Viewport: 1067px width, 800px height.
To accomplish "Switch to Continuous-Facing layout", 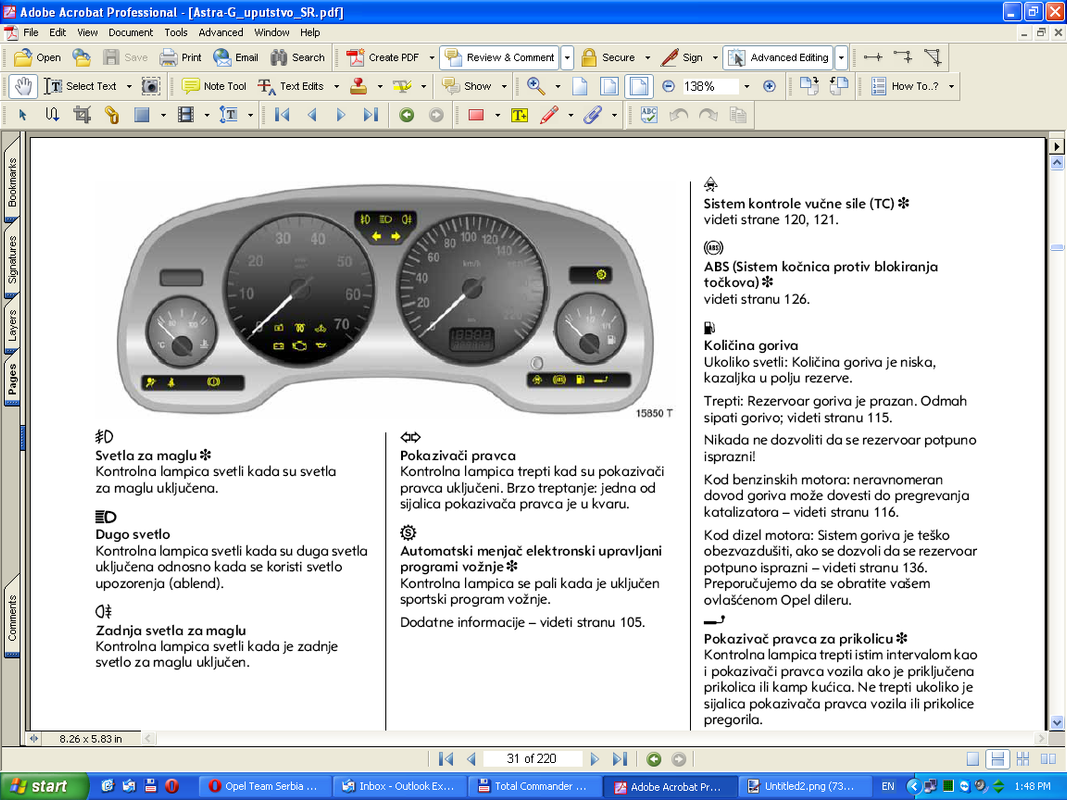I will tap(1023, 759).
